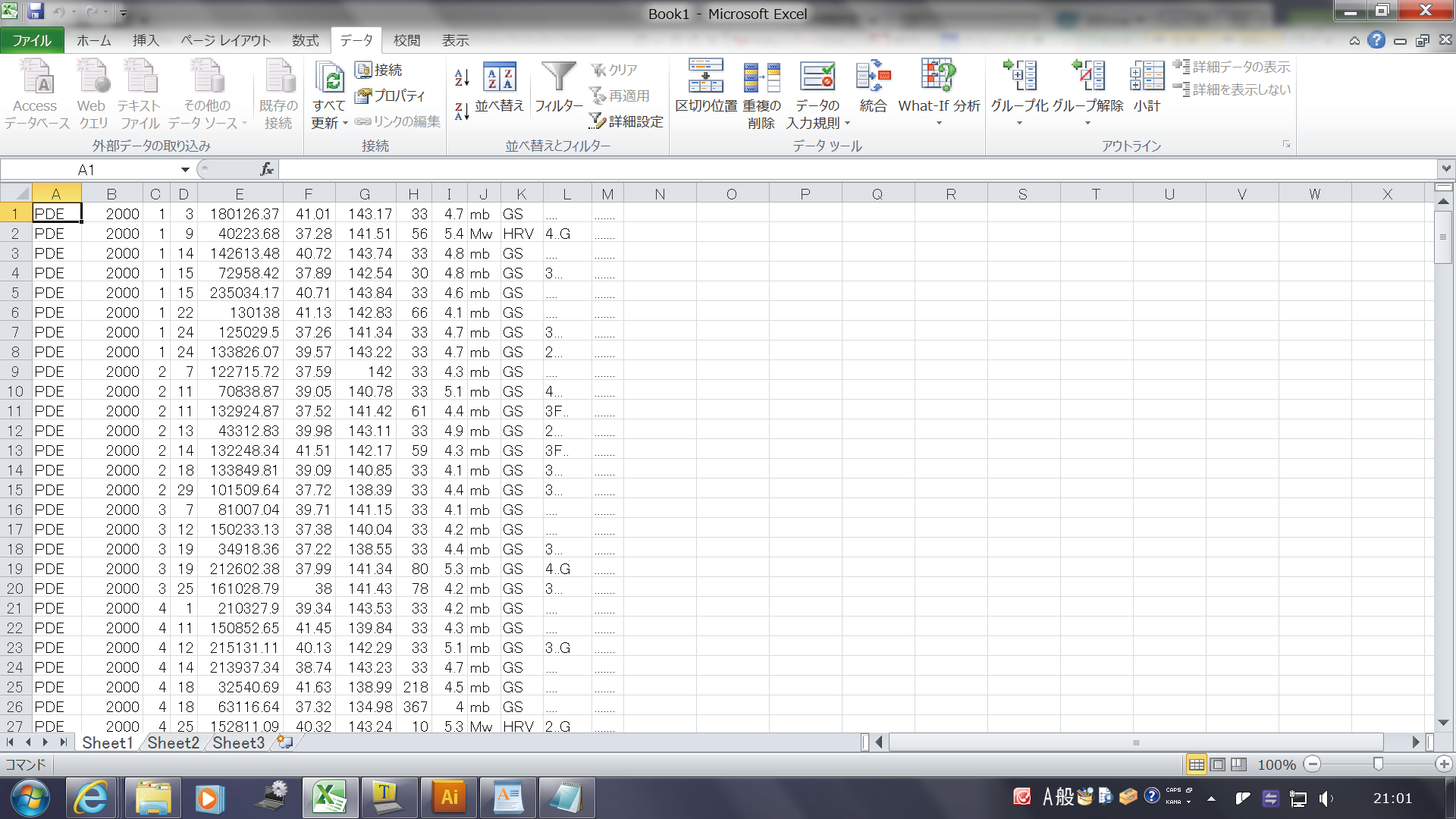Screen dimensions: 1456x819
Task: Switch to Review (校閲) tab
Action: click(x=406, y=40)
